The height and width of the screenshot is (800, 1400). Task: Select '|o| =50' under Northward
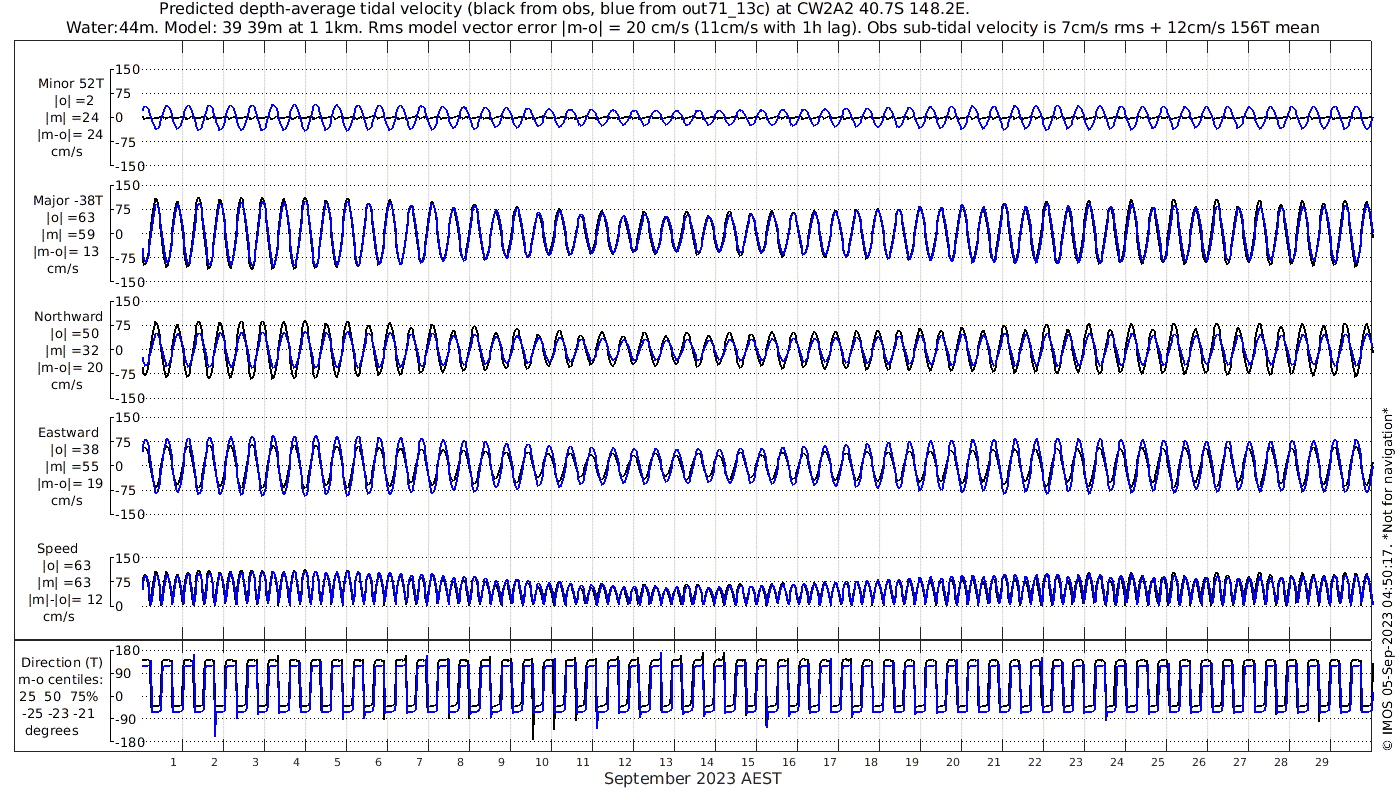[x=76, y=333]
